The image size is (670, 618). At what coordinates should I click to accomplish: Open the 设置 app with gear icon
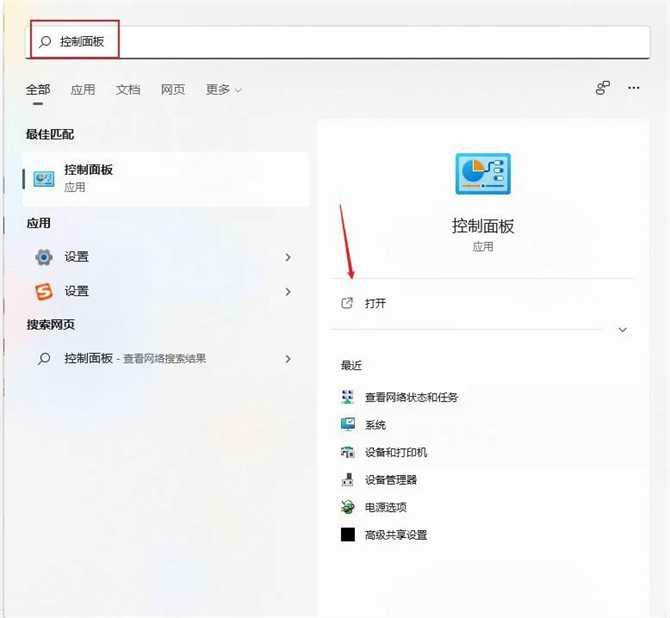[166, 257]
